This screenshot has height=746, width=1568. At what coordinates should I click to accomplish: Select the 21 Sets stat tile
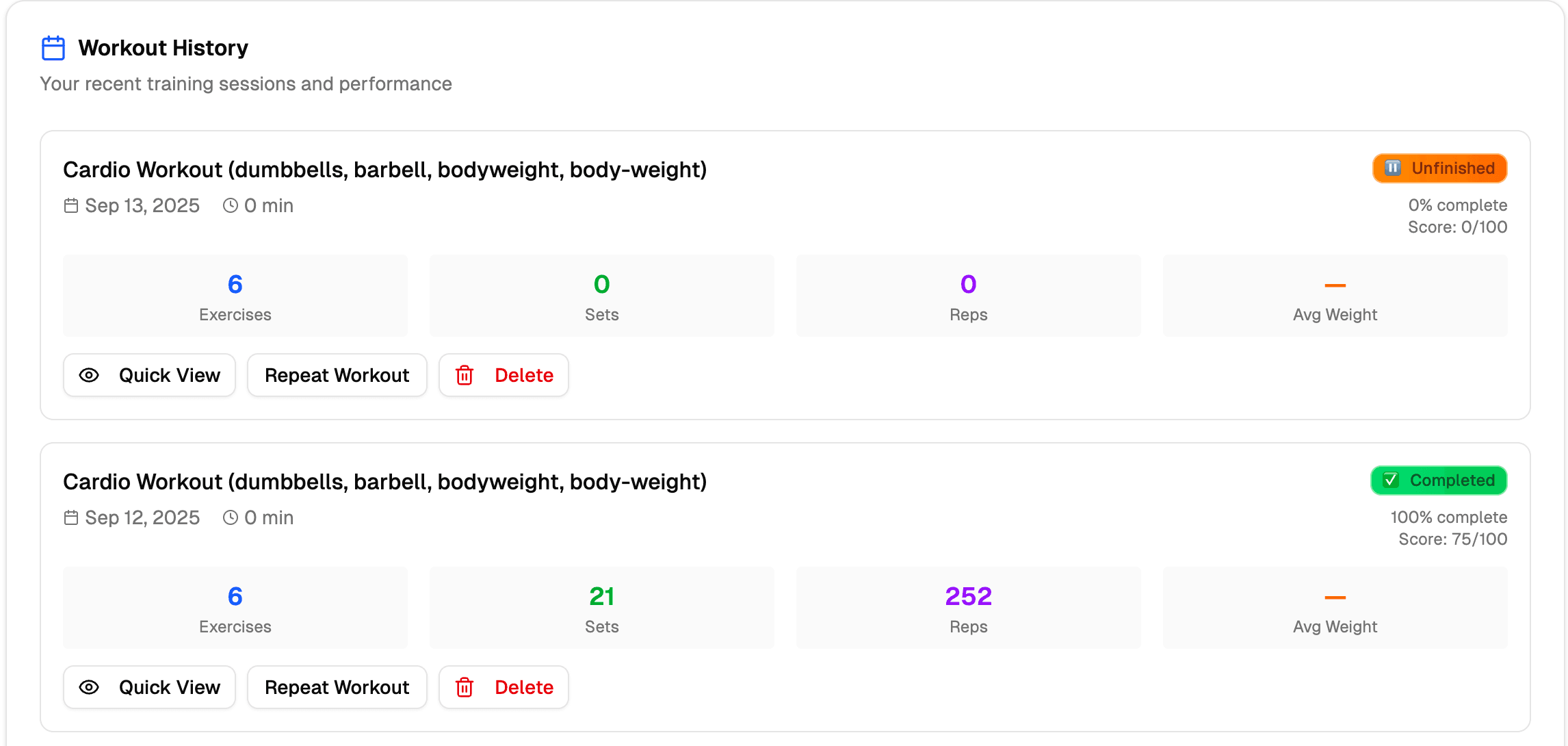click(601, 608)
